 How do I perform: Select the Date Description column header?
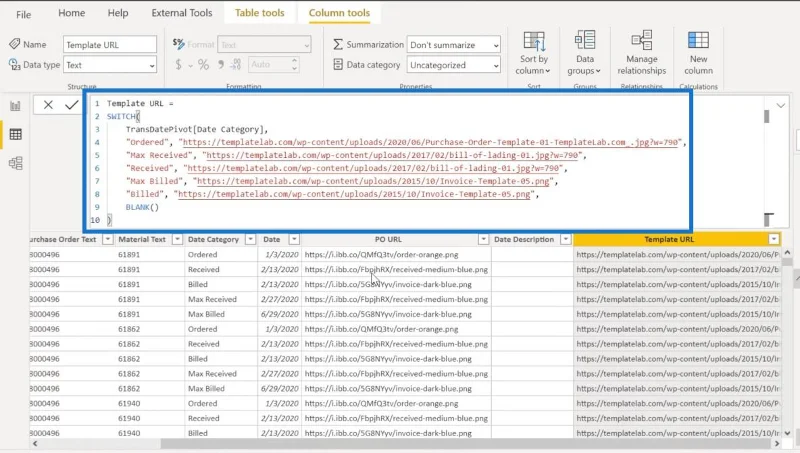pos(523,239)
